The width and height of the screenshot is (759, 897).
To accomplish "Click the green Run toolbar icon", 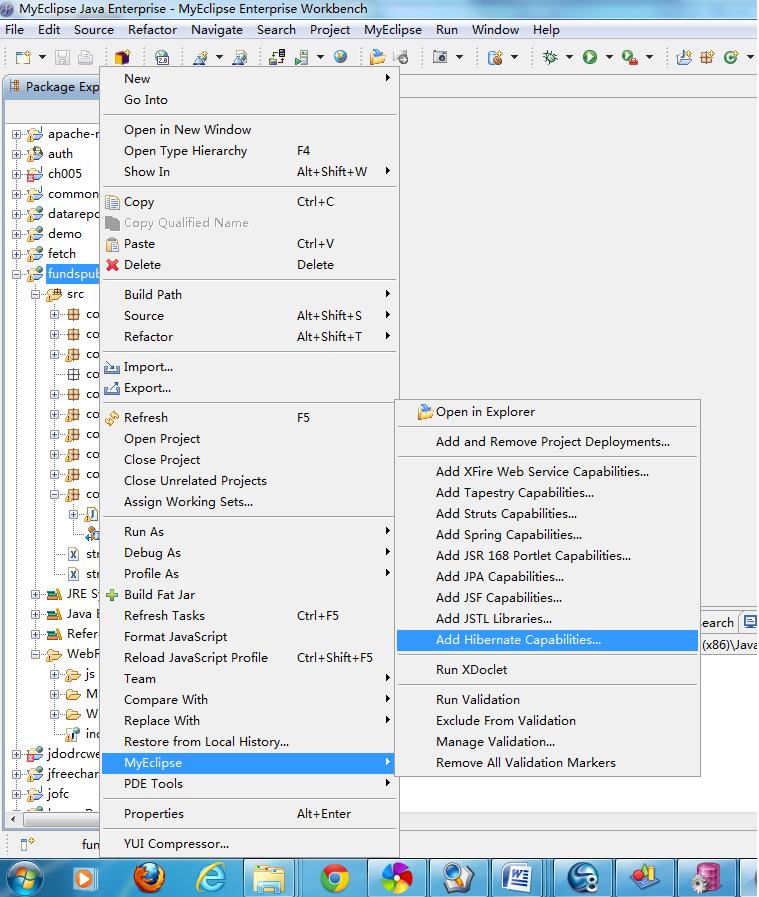I will tap(590, 57).
